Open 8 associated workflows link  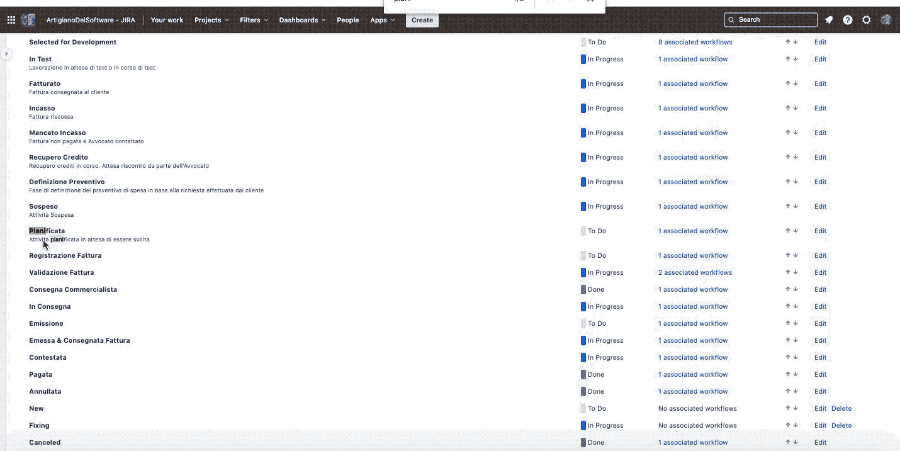[695, 43]
